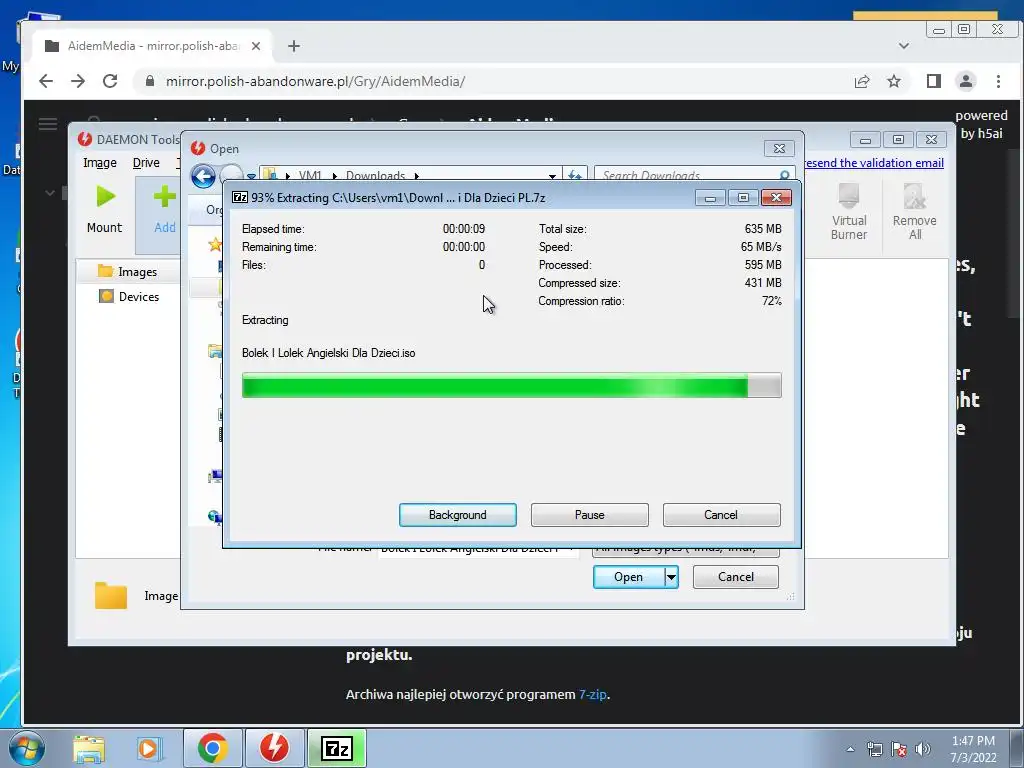Switch to DAEMON Tools in taskbar
Viewport: 1024px width, 768px height.
click(x=274, y=748)
